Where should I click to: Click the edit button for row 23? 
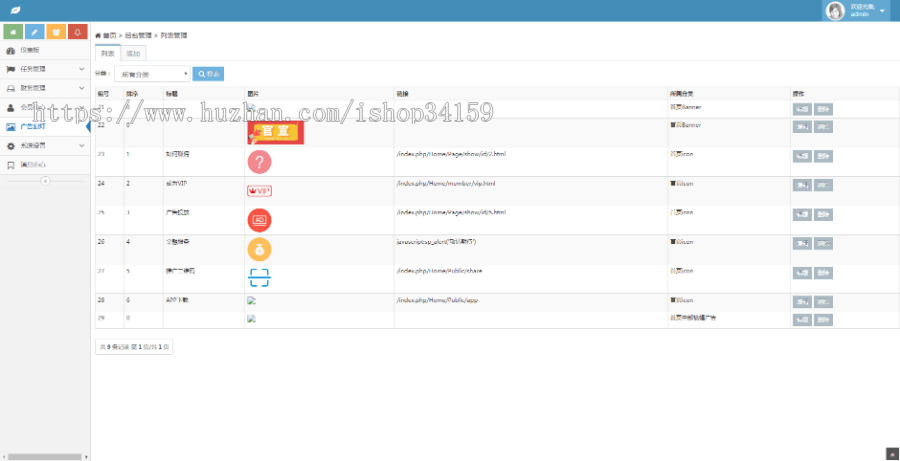[802, 156]
